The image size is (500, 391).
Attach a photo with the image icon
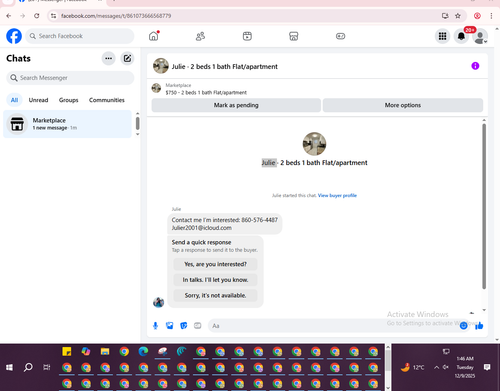[x=169, y=326]
